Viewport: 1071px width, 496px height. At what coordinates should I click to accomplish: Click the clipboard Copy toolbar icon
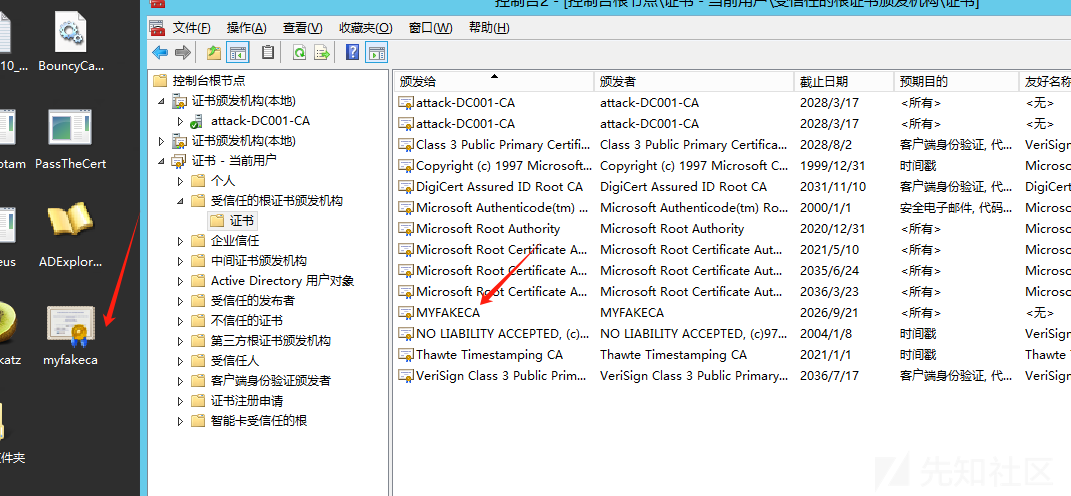pyautogui.click(x=268, y=52)
